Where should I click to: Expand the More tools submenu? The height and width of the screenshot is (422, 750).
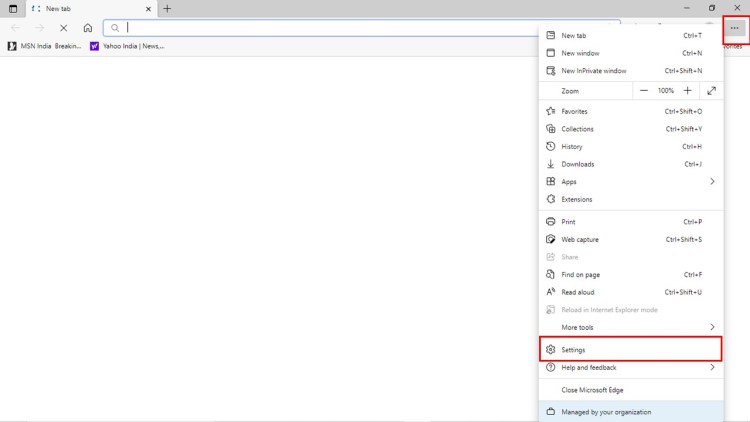[630, 327]
